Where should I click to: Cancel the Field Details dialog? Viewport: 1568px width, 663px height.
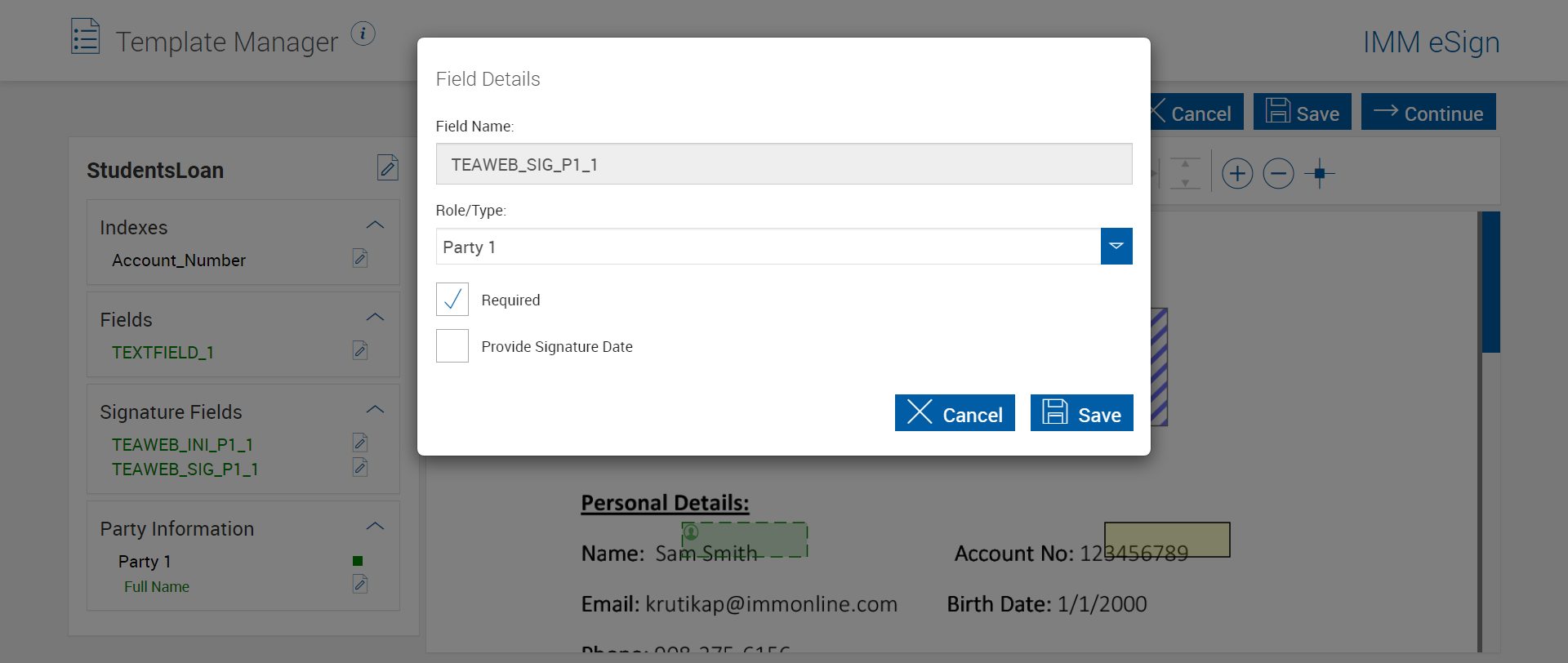955,413
